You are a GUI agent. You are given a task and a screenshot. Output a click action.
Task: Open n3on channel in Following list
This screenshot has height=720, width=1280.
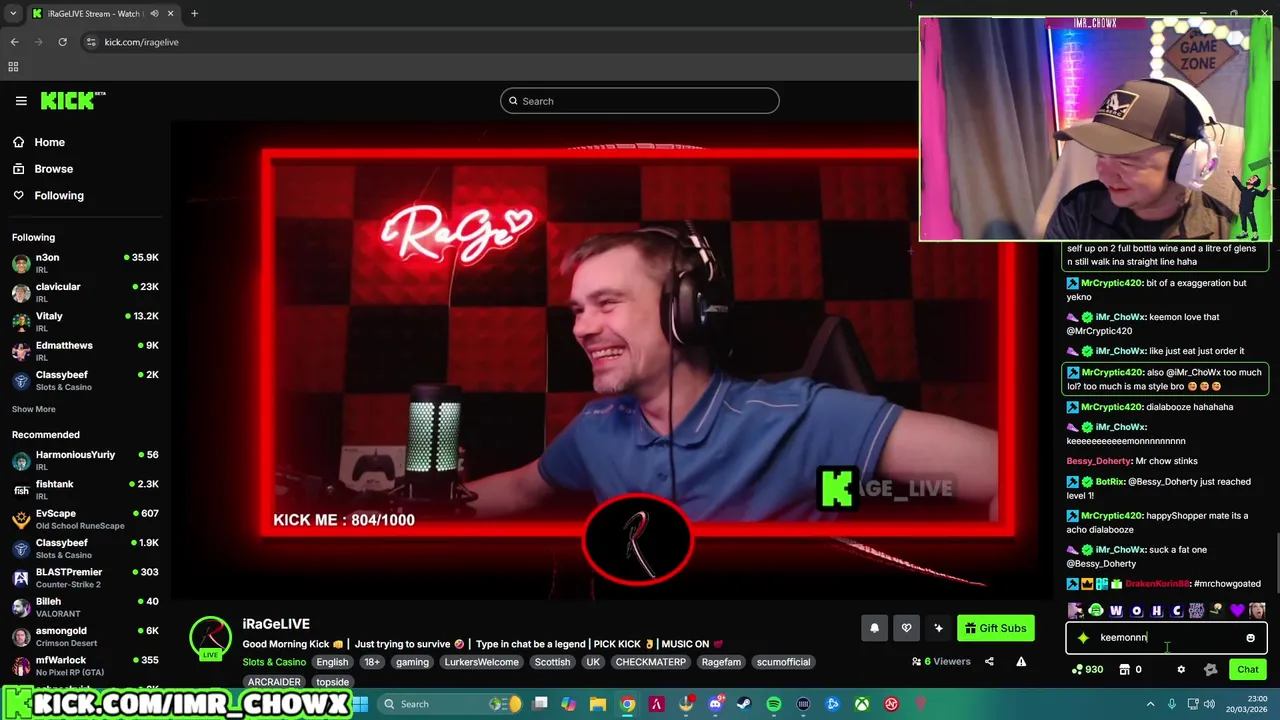coord(85,264)
